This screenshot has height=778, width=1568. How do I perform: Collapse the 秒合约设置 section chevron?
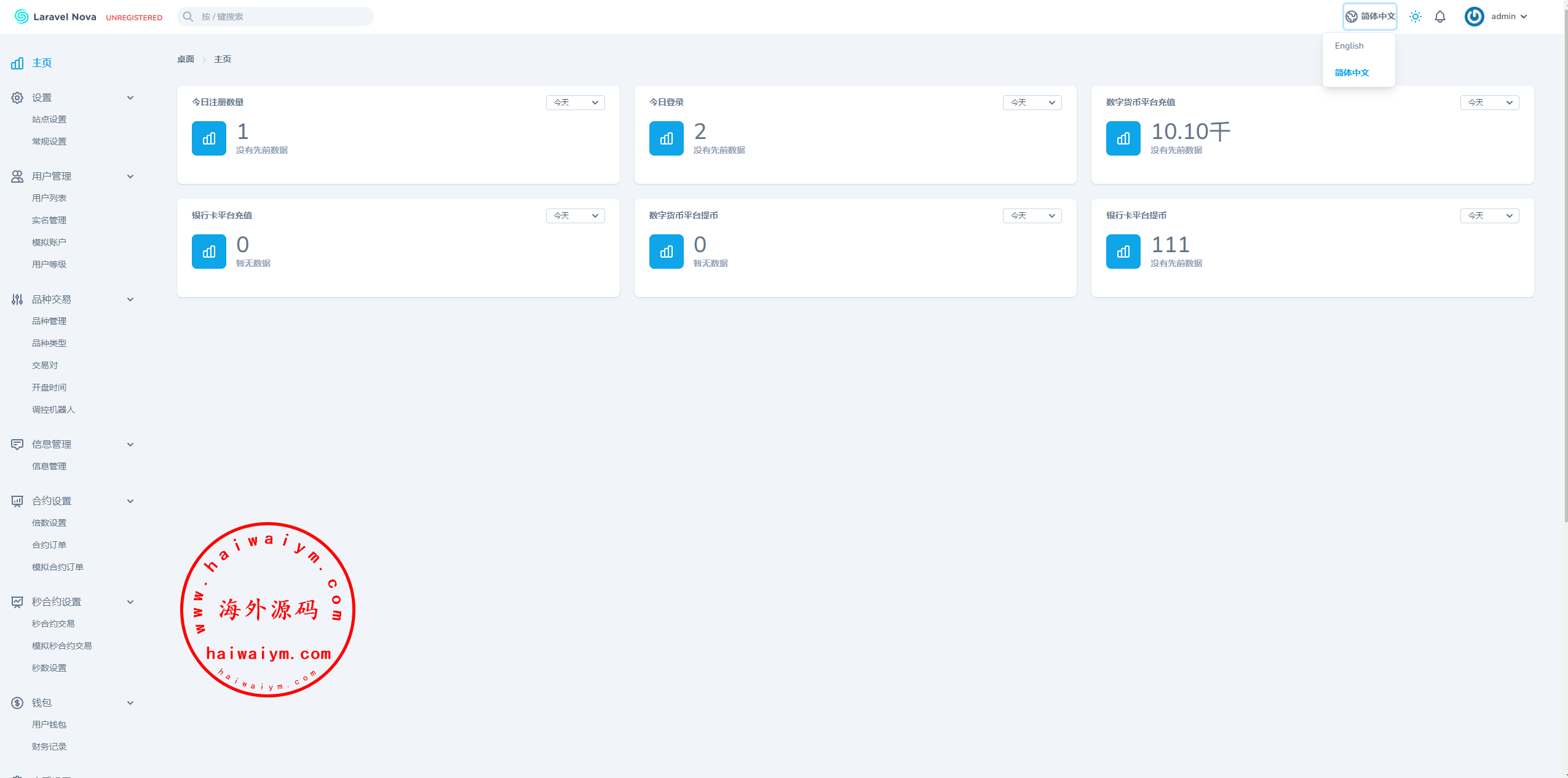tap(130, 602)
